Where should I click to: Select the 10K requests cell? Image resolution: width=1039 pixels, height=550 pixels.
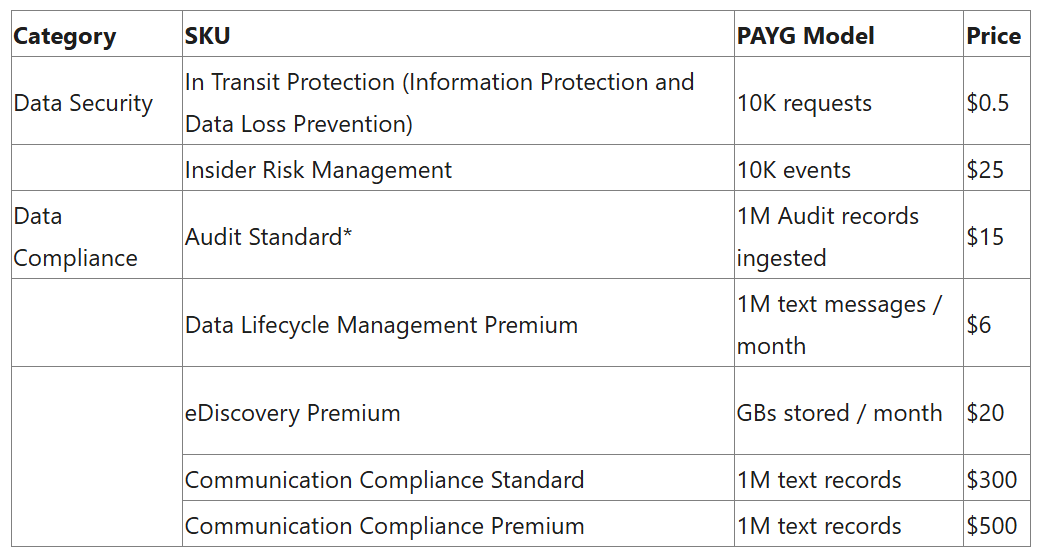pyautogui.click(x=804, y=103)
